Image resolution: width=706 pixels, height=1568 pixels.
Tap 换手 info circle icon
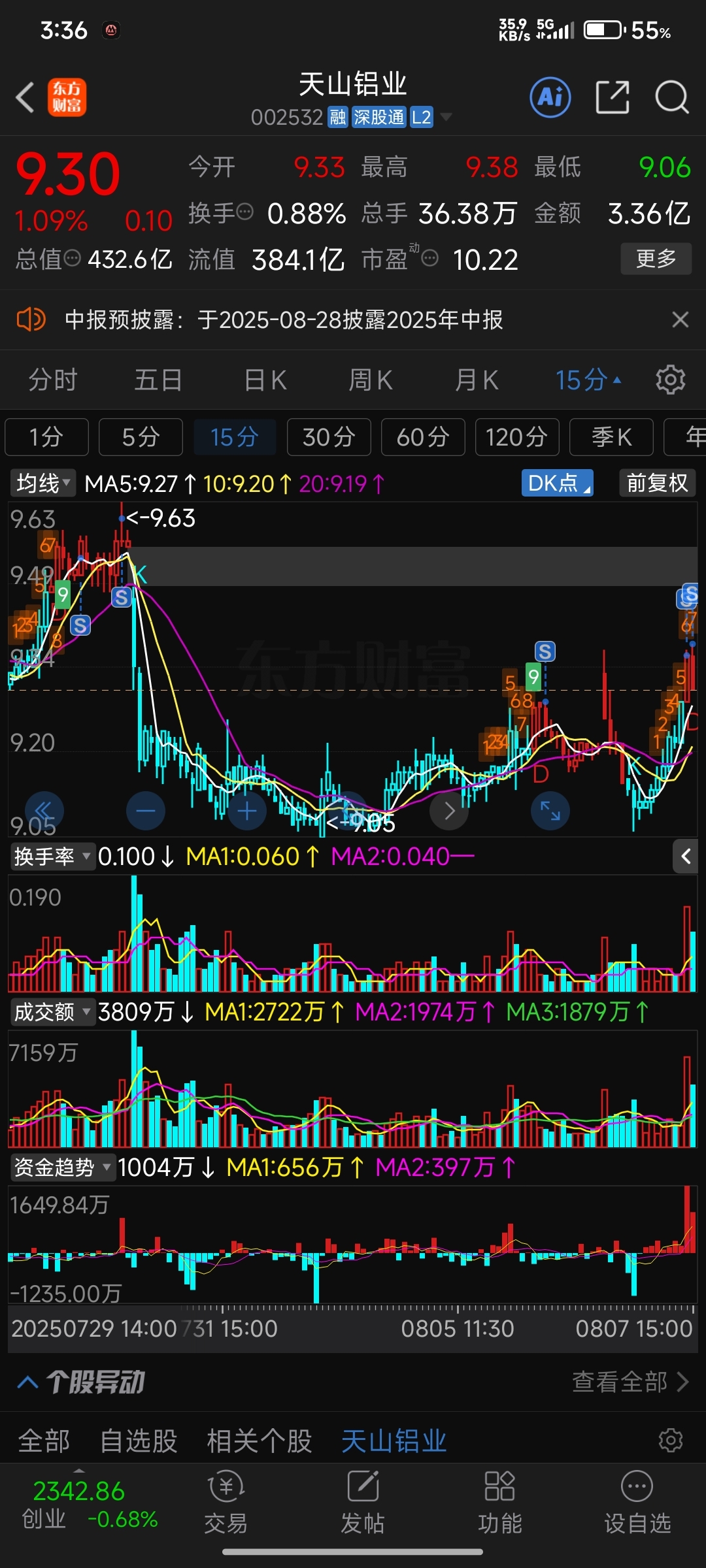[244, 212]
